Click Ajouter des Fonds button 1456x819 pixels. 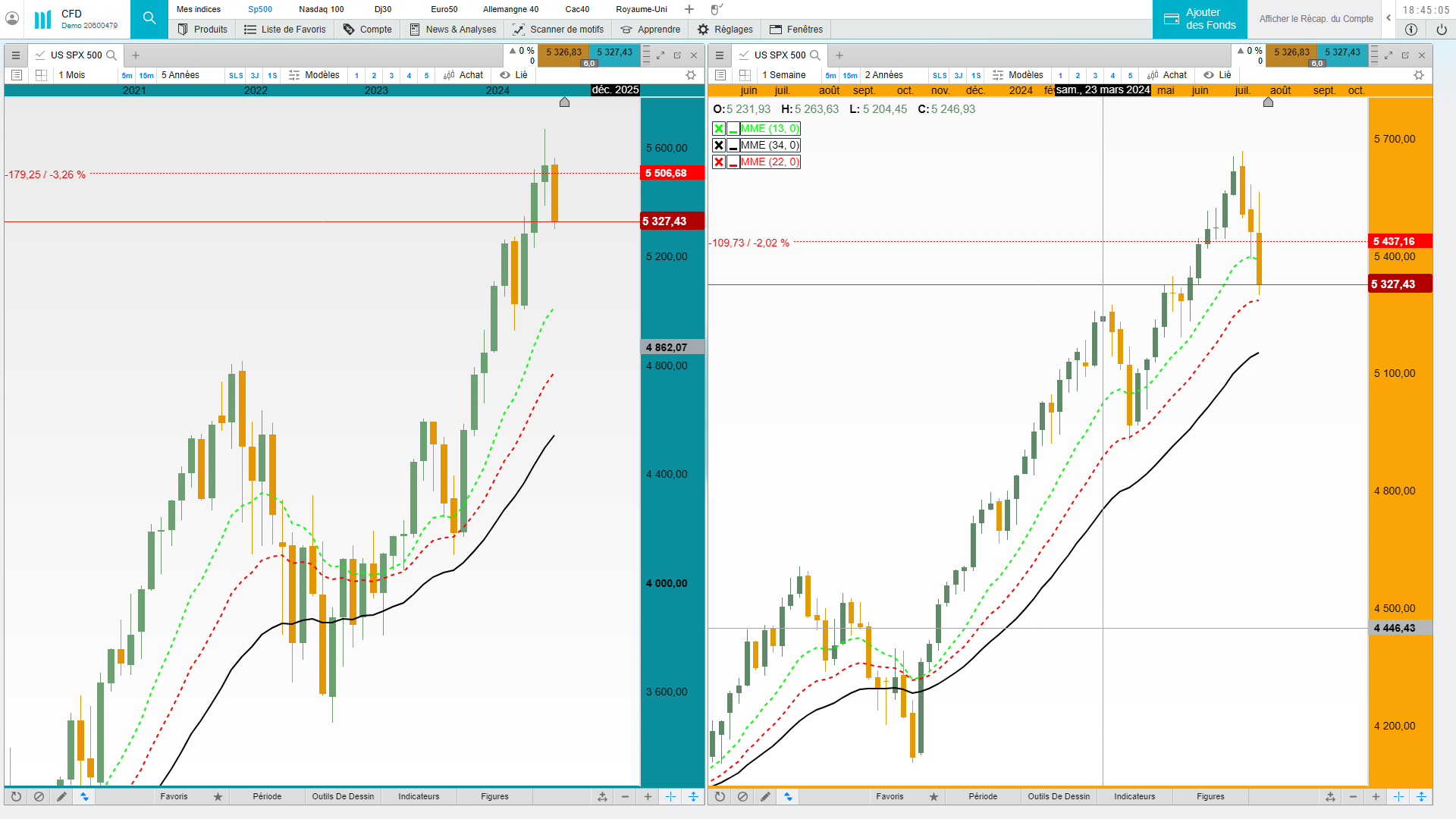click(x=1200, y=19)
